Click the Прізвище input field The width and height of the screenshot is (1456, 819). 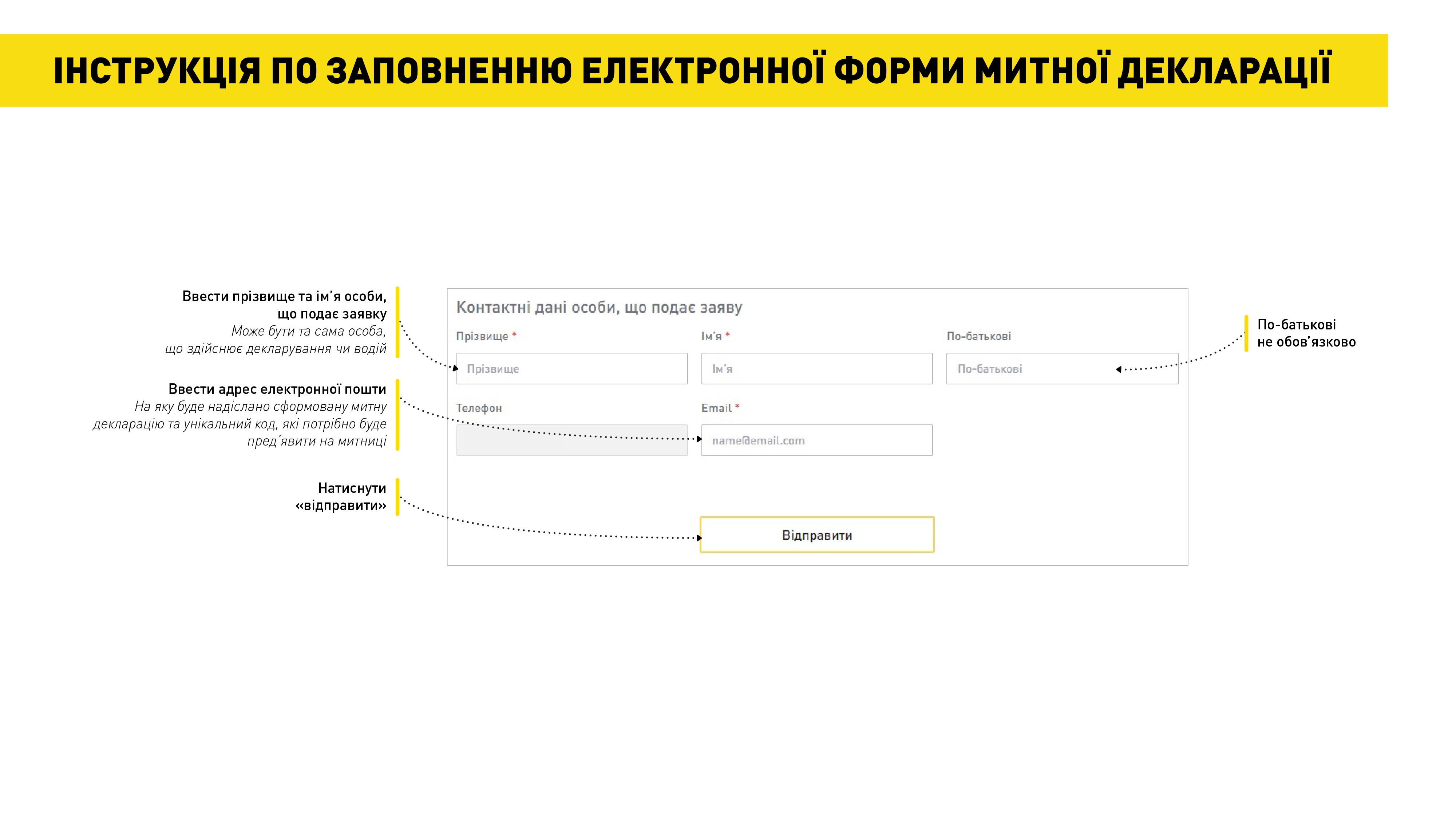pyautogui.click(x=572, y=368)
